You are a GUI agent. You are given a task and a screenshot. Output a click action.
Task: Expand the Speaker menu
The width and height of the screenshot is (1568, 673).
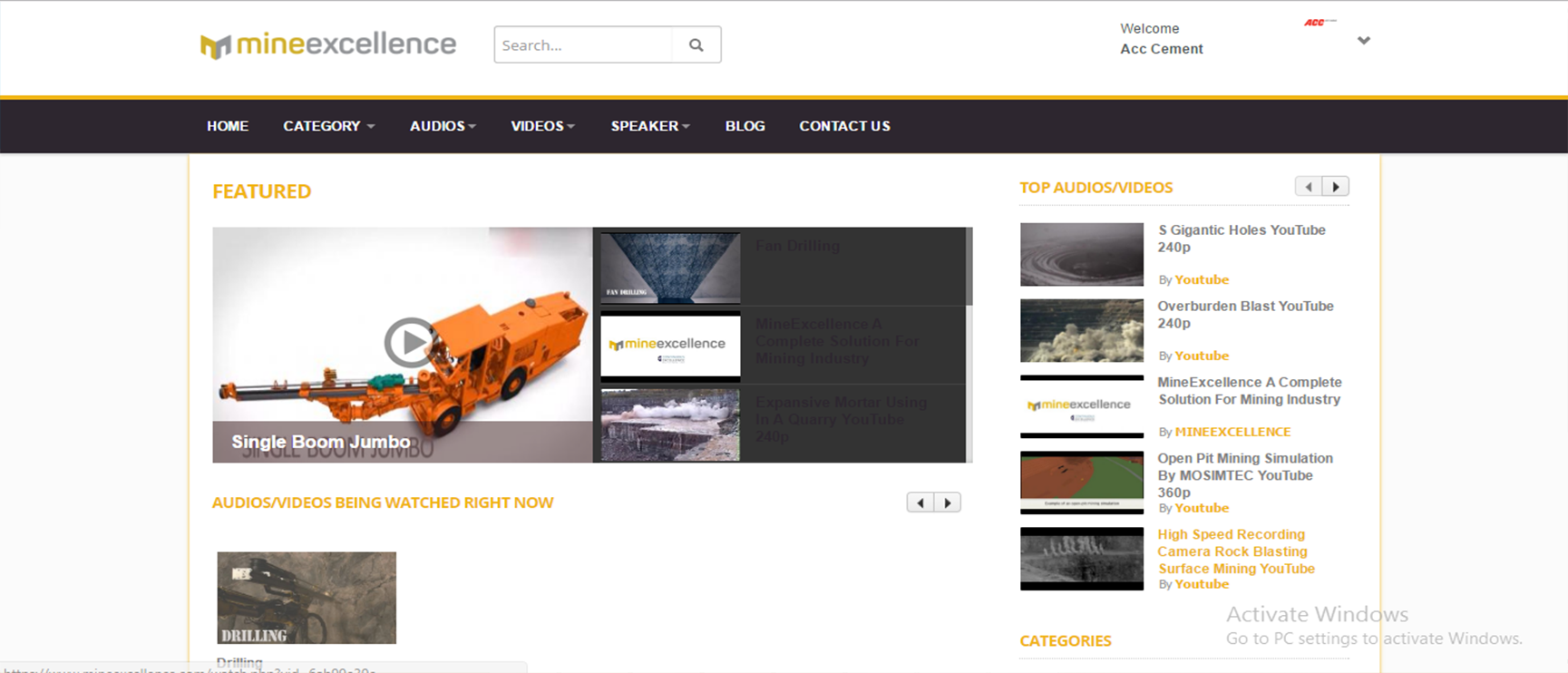pyautogui.click(x=650, y=126)
